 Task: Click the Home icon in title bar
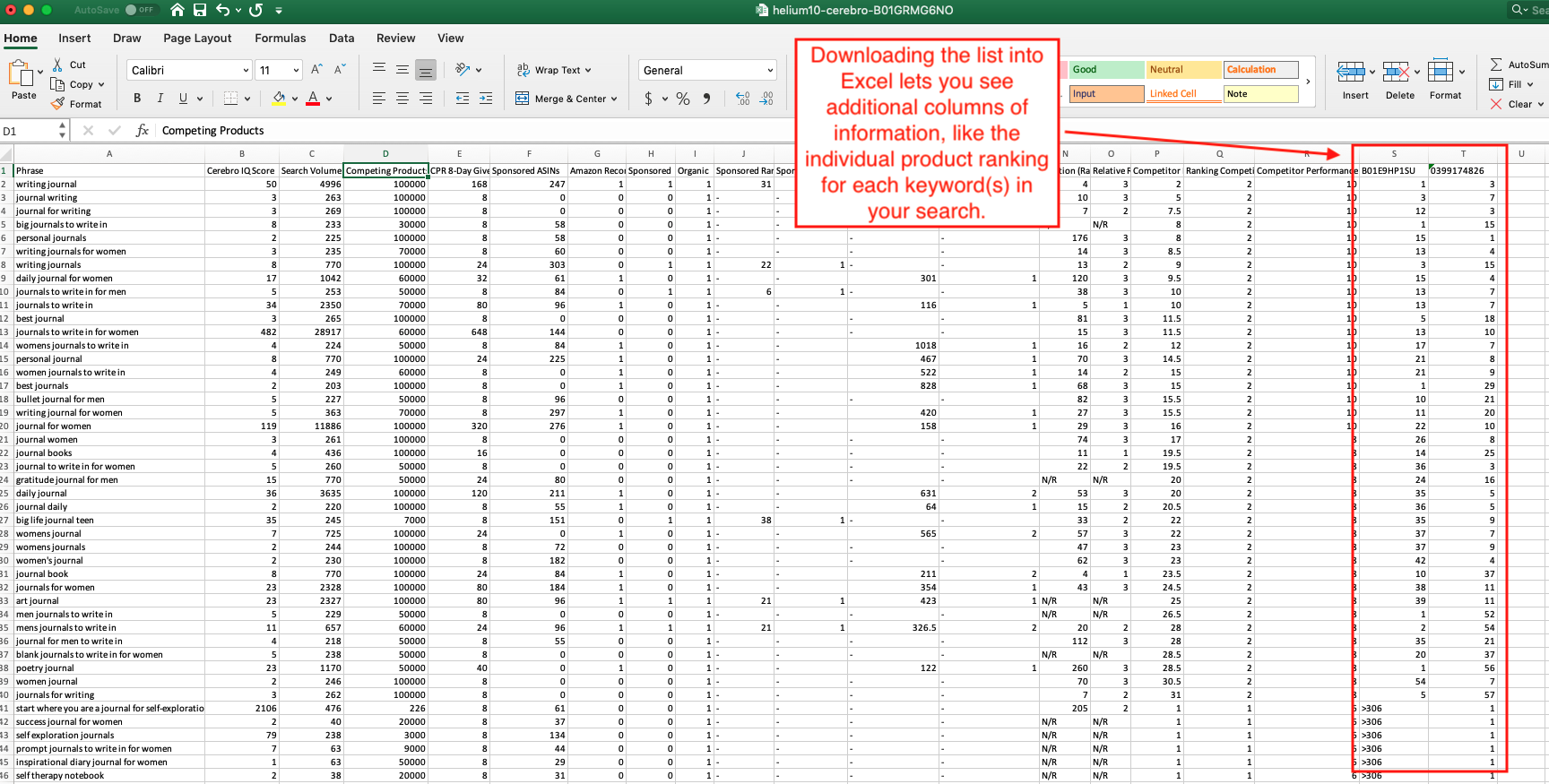coord(177,10)
